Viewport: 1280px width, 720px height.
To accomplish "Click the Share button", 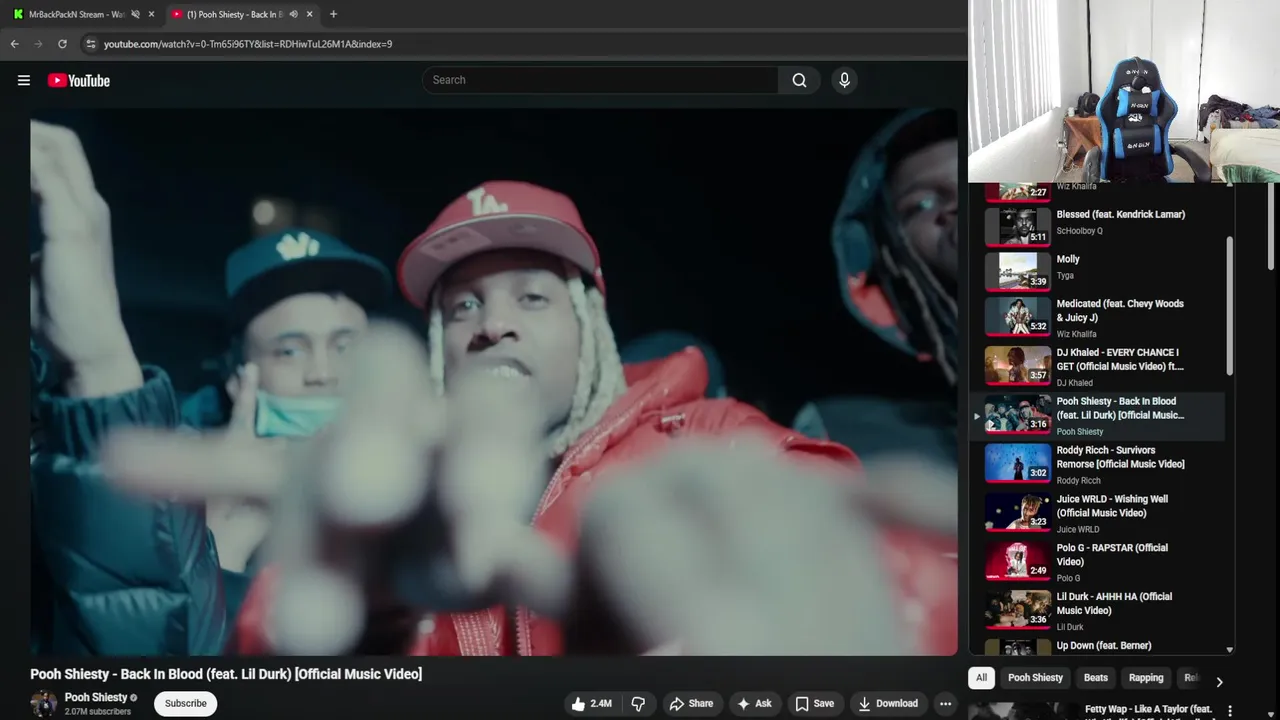I will click(x=691, y=704).
